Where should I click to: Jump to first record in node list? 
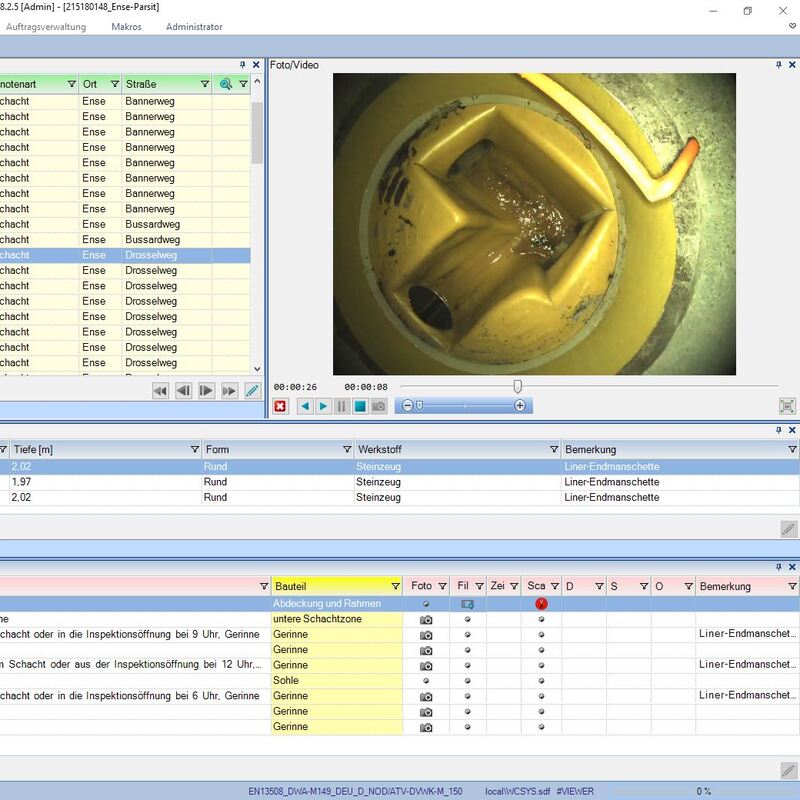point(160,391)
